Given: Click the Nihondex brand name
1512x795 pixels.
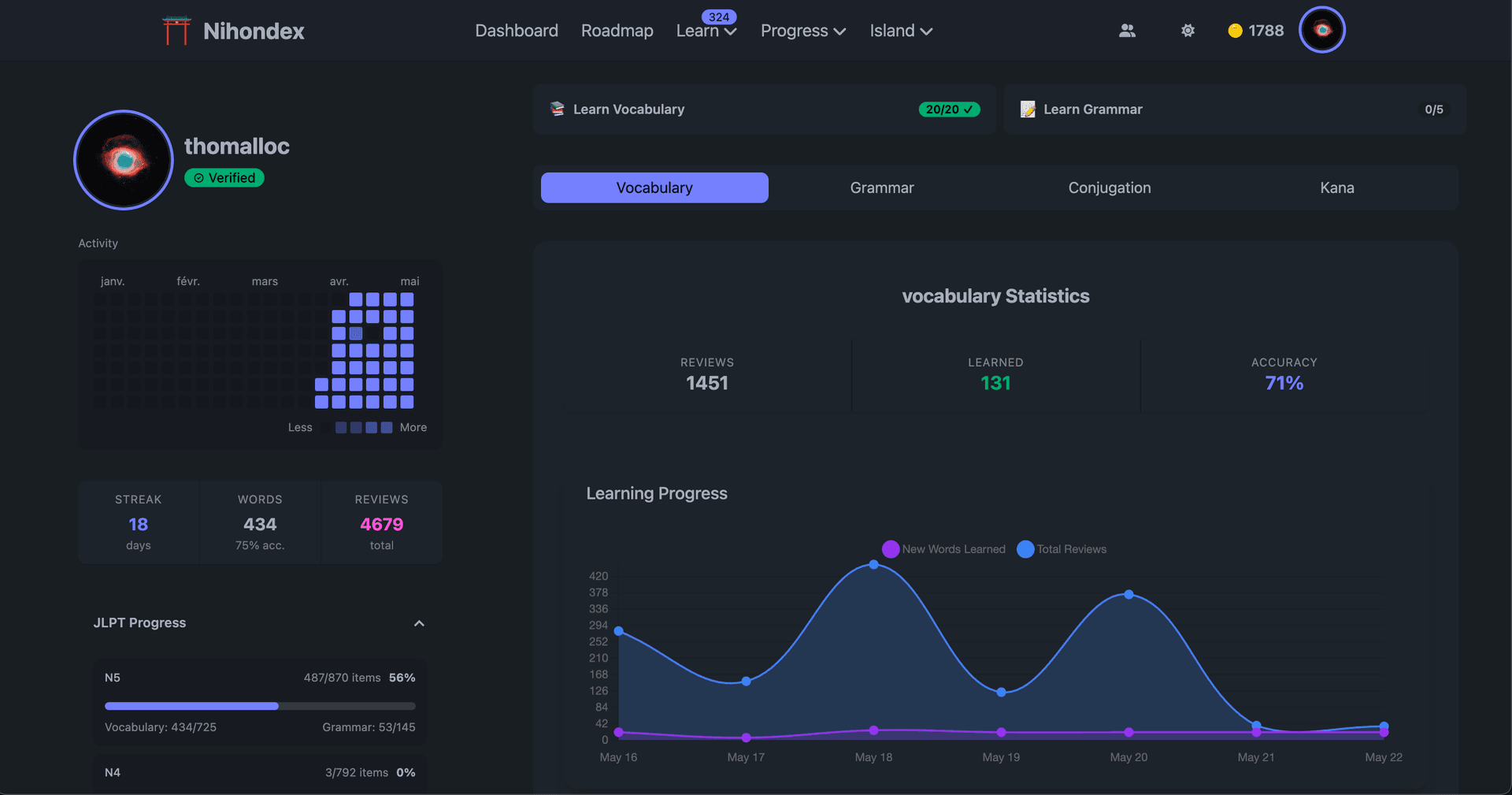Looking at the screenshot, I should (254, 31).
